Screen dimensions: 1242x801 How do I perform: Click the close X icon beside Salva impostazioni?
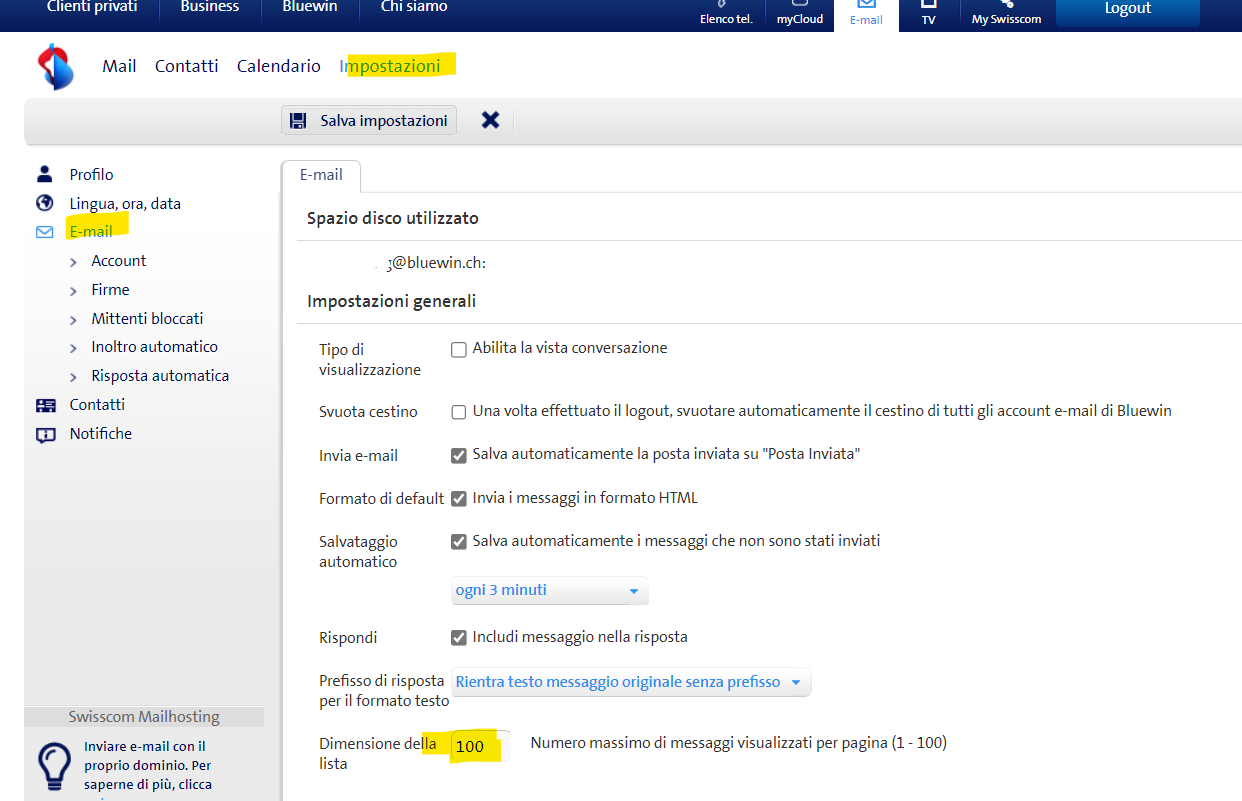(490, 120)
